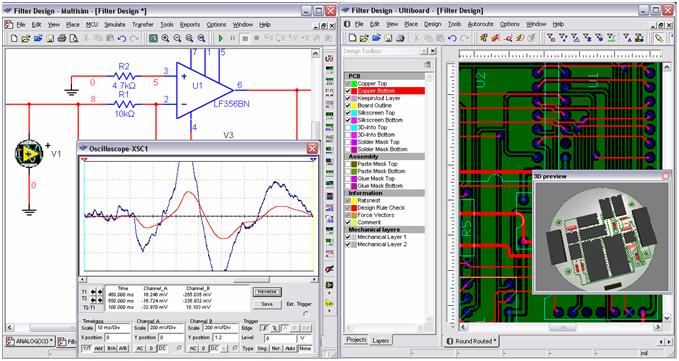Click Print Preview icon in Multisim toolbar
Screen dimensions: 679x361
point(74,39)
